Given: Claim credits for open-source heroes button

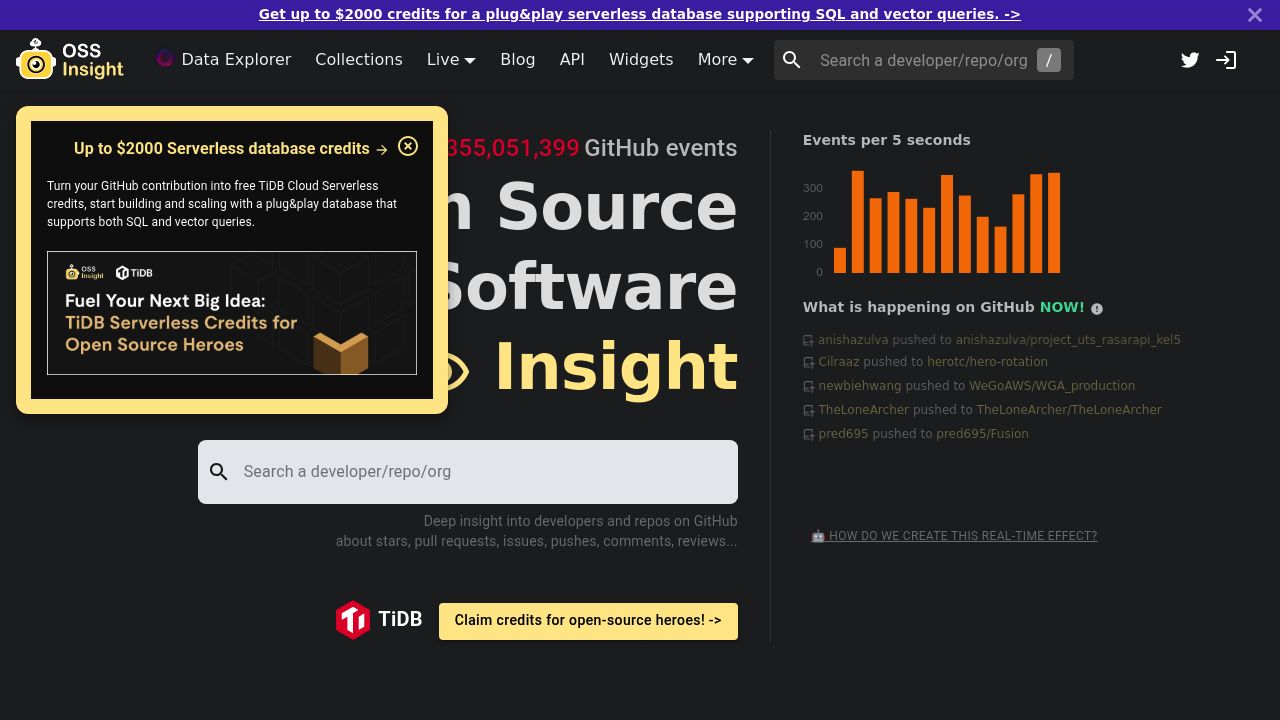Looking at the screenshot, I should tap(588, 621).
